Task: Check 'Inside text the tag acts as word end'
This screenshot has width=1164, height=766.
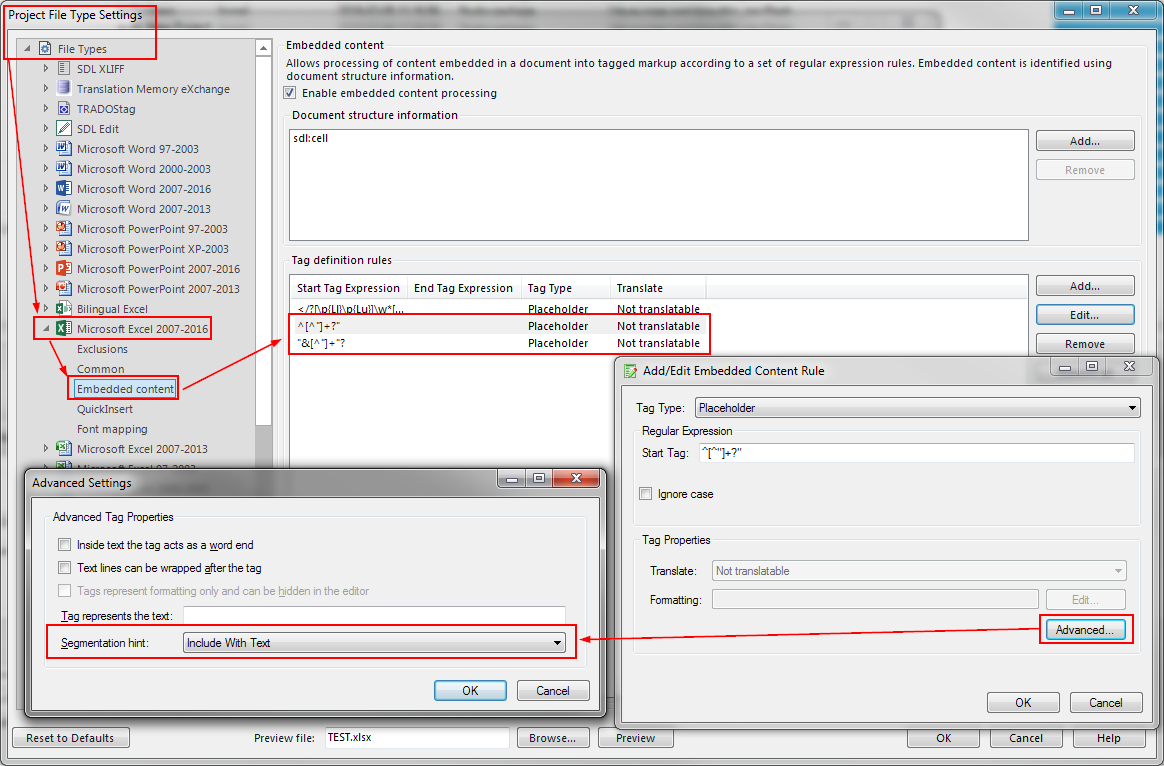Action: tap(65, 545)
